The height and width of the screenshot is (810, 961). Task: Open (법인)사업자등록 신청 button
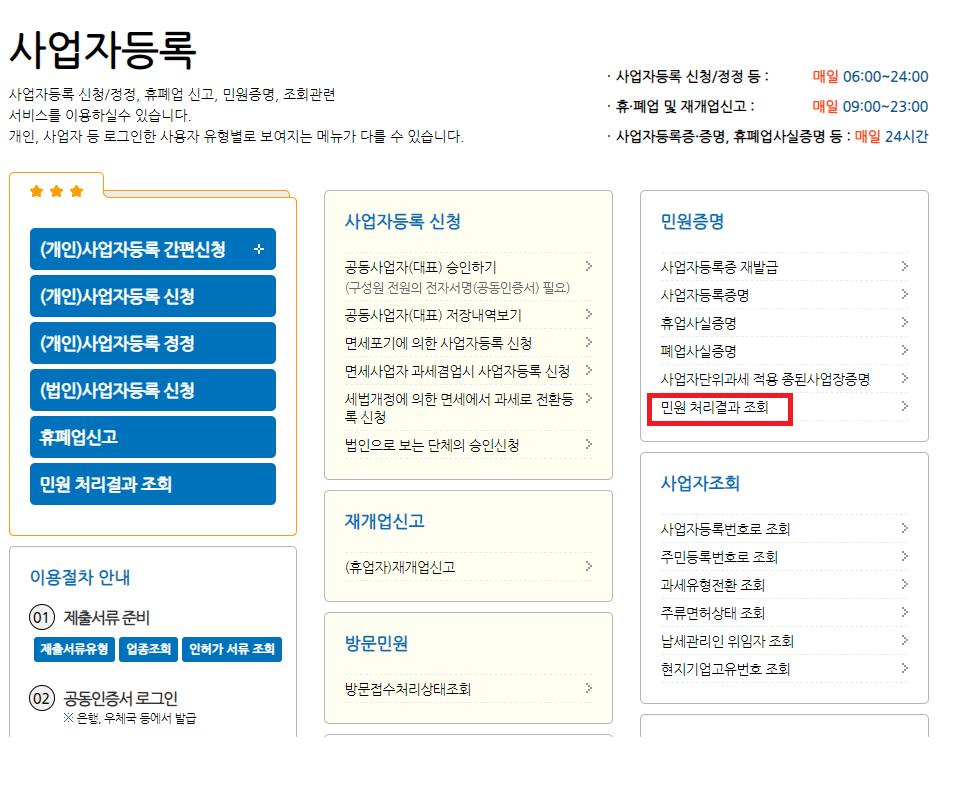click(x=153, y=390)
